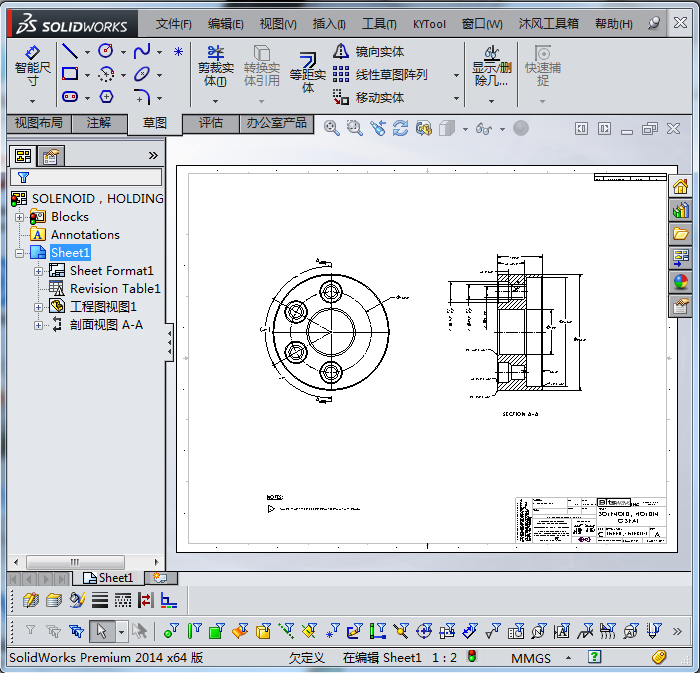Image resolution: width=700 pixels, height=673 pixels.
Task: Switch to the 评估 tab
Action: point(210,123)
